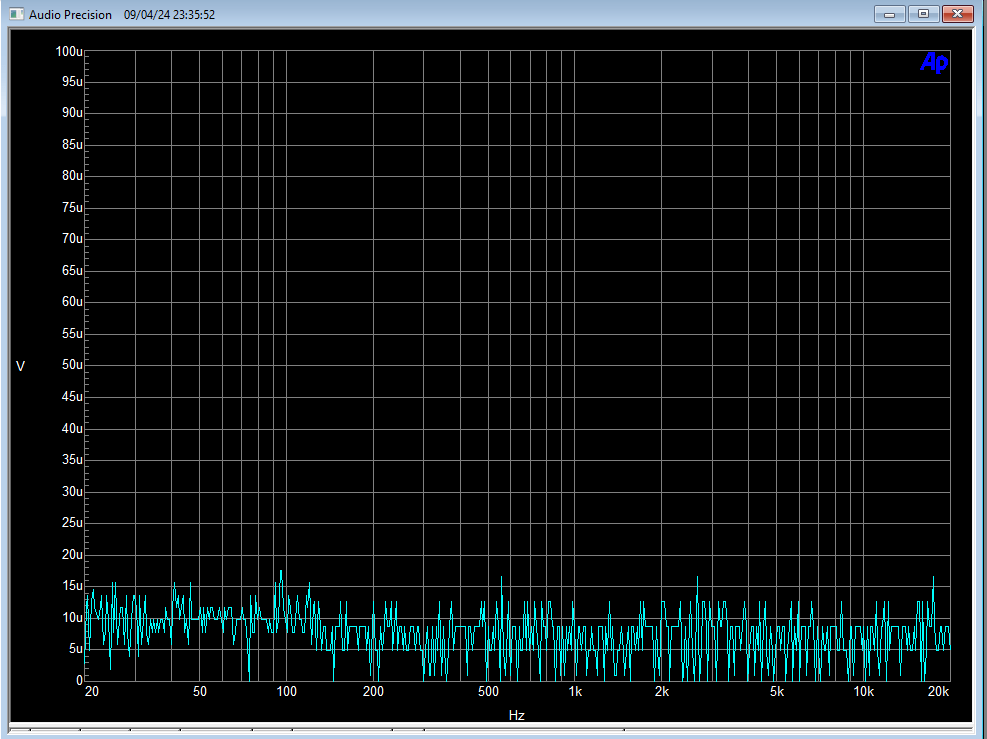987x739 pixels.
Task: Click the 40u y-axis label
Action: click(72, 429)
